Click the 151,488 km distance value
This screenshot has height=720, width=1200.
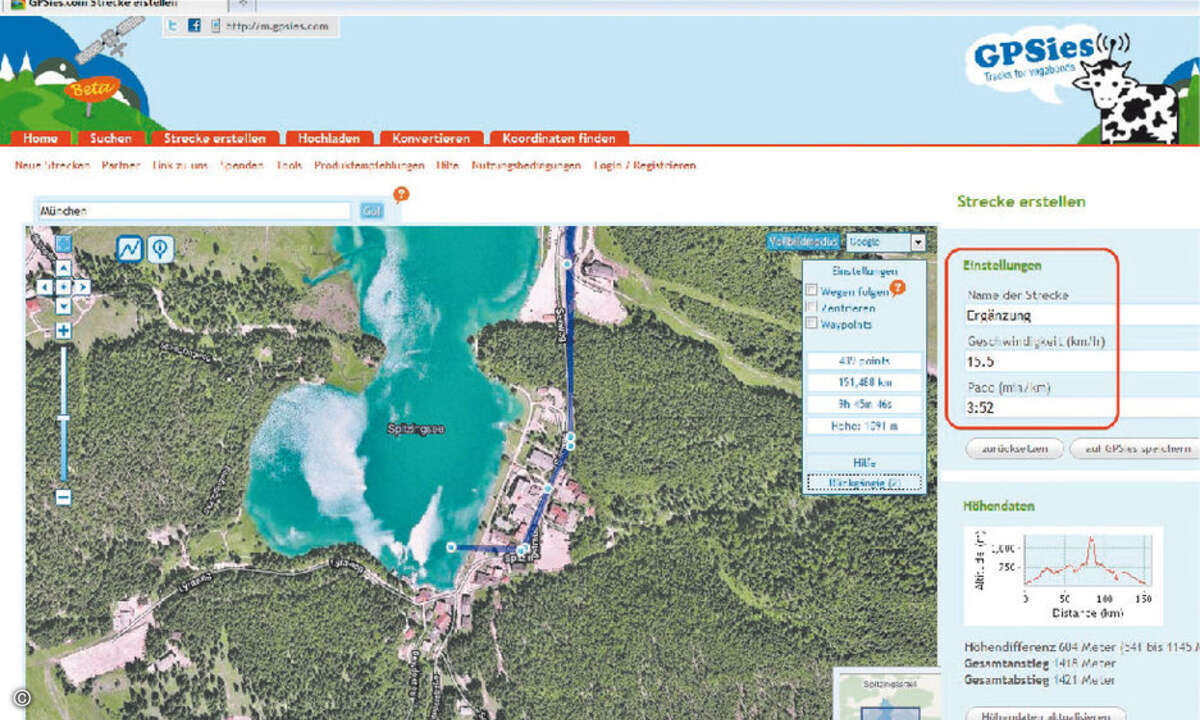pyautogui.click(x=864, y=382)
